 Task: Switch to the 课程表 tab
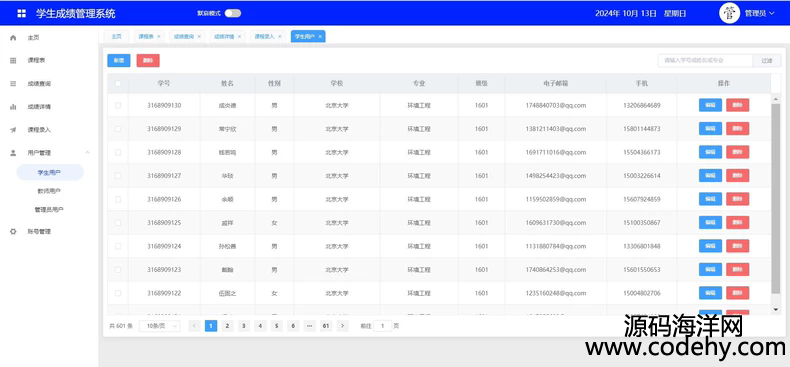[x=146, y=36]
